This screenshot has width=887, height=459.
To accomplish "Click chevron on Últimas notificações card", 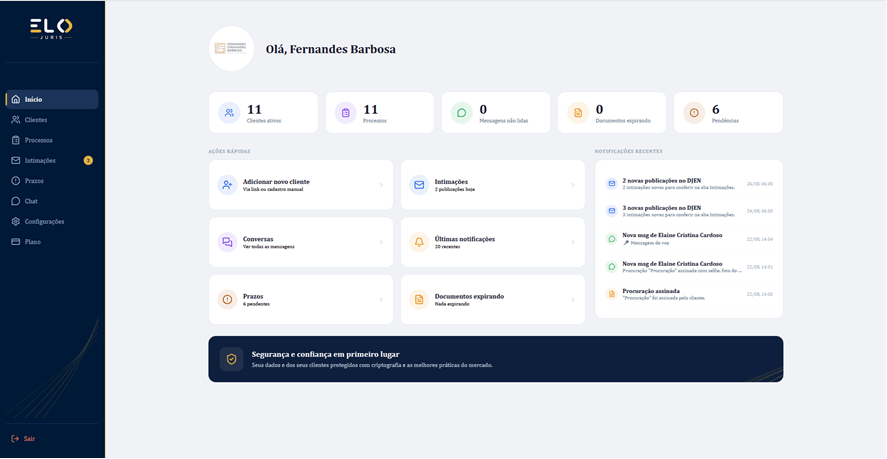I will coord(573,242).
